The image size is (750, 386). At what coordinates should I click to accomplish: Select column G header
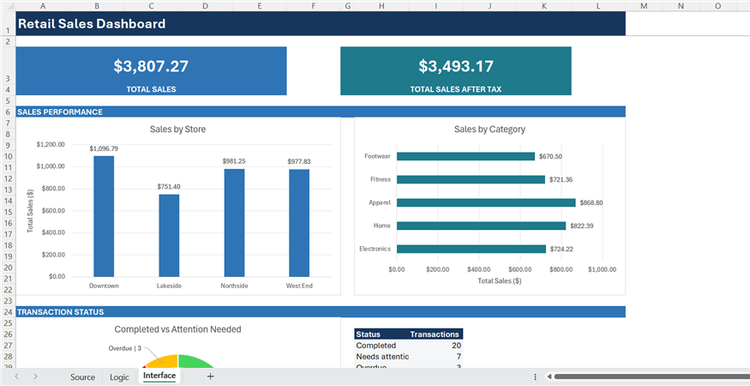347,6
